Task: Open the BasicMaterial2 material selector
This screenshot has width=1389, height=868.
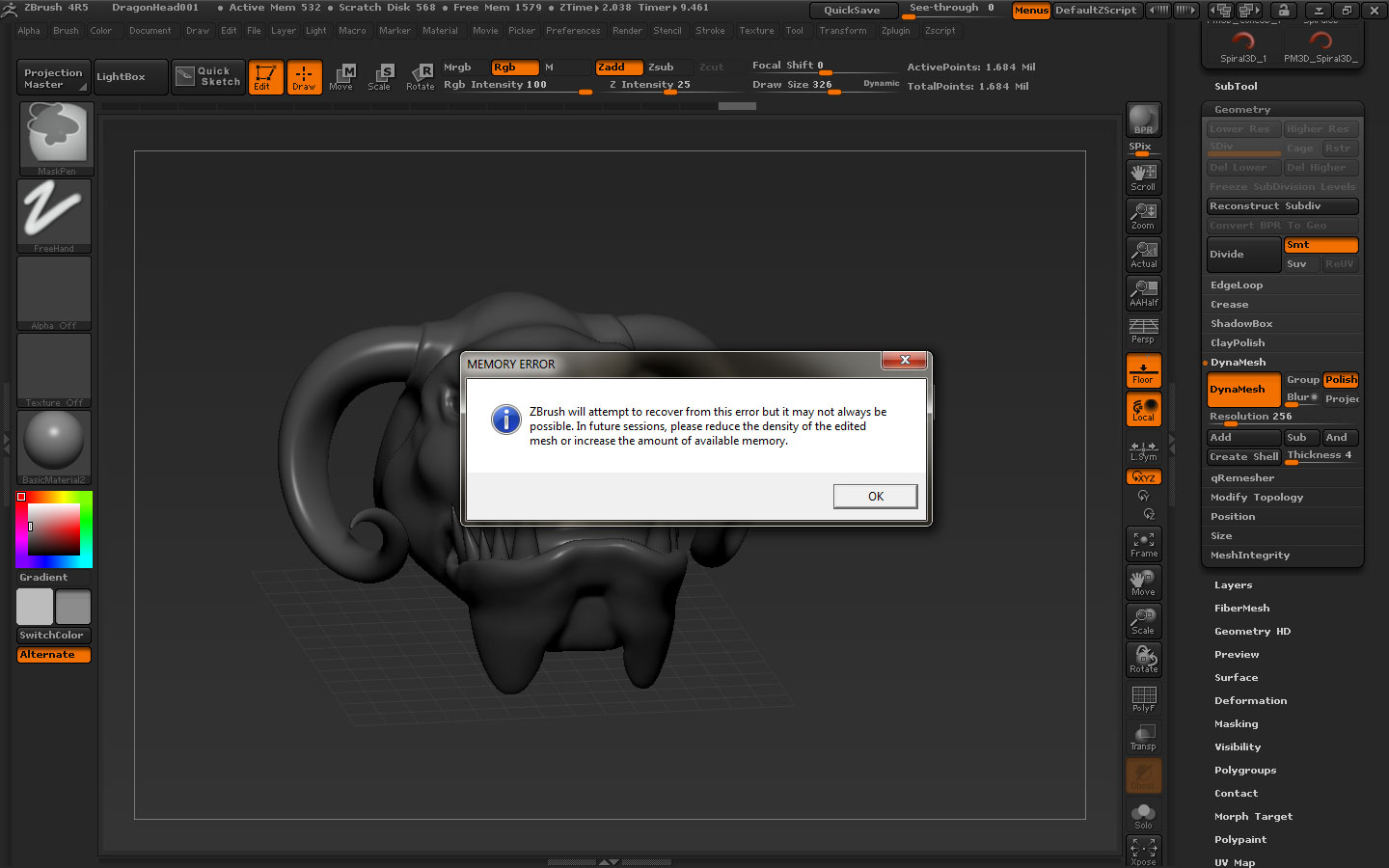Action: point(54,448)
